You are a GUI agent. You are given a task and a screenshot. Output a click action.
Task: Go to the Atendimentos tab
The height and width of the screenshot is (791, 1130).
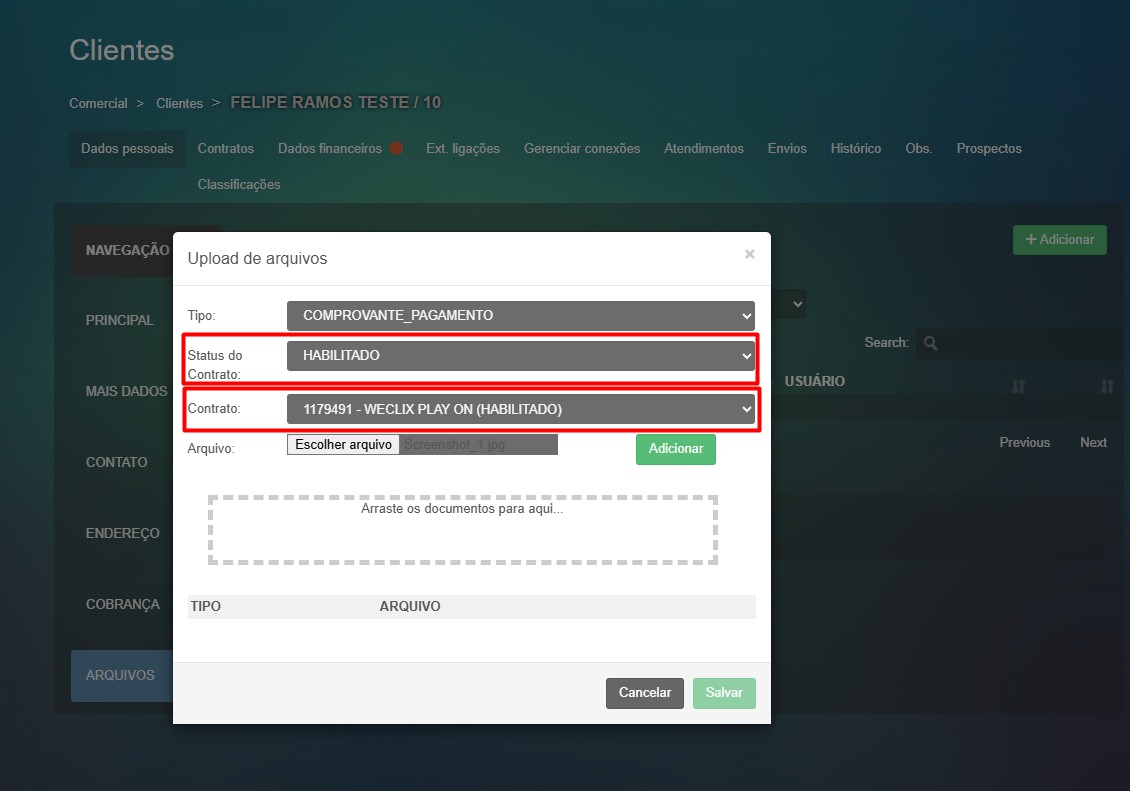click(x=703, y=148)
